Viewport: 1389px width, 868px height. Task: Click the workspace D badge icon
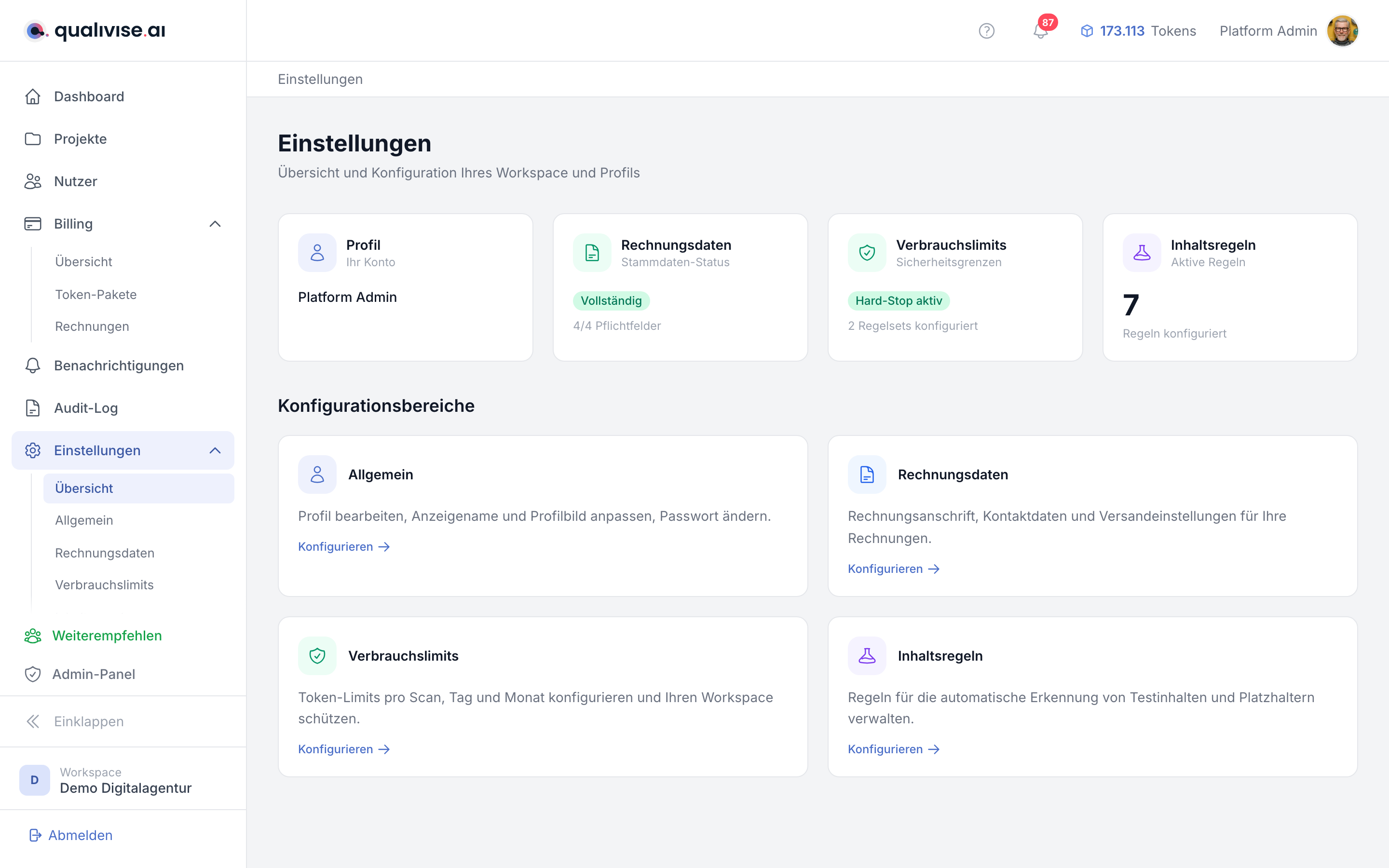point(34,780)
